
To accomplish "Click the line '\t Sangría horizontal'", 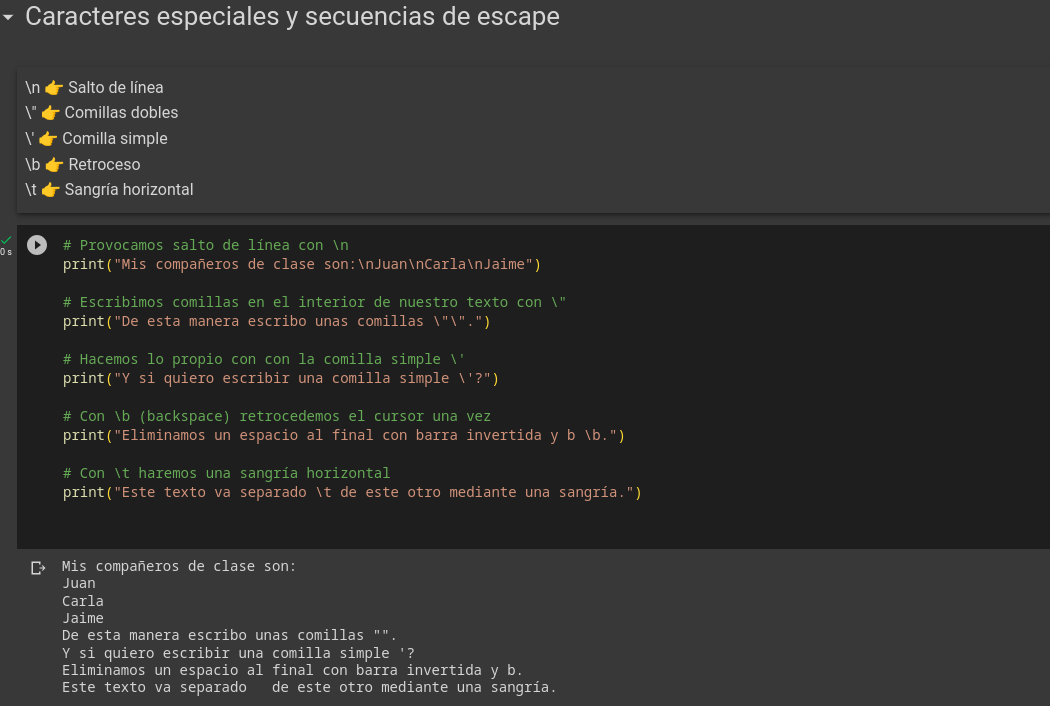I will click(109, 189).
